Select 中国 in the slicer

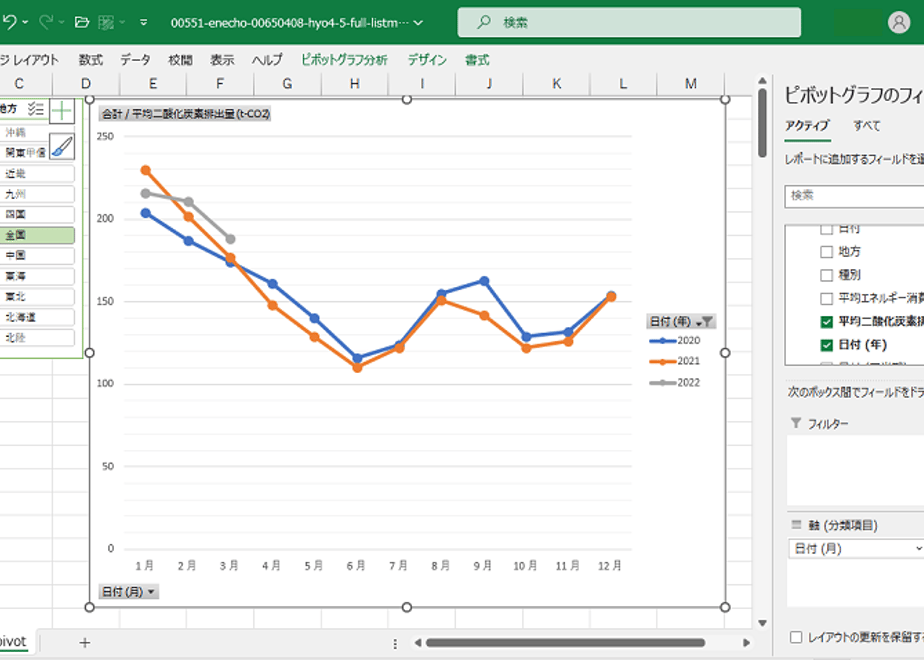pos(37,255)
